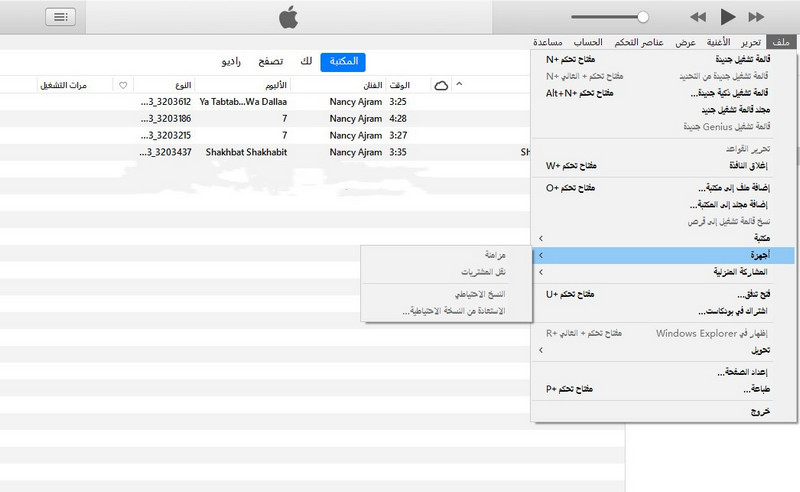Choose فتح تدفق (Open Stream)

point(663,294)
